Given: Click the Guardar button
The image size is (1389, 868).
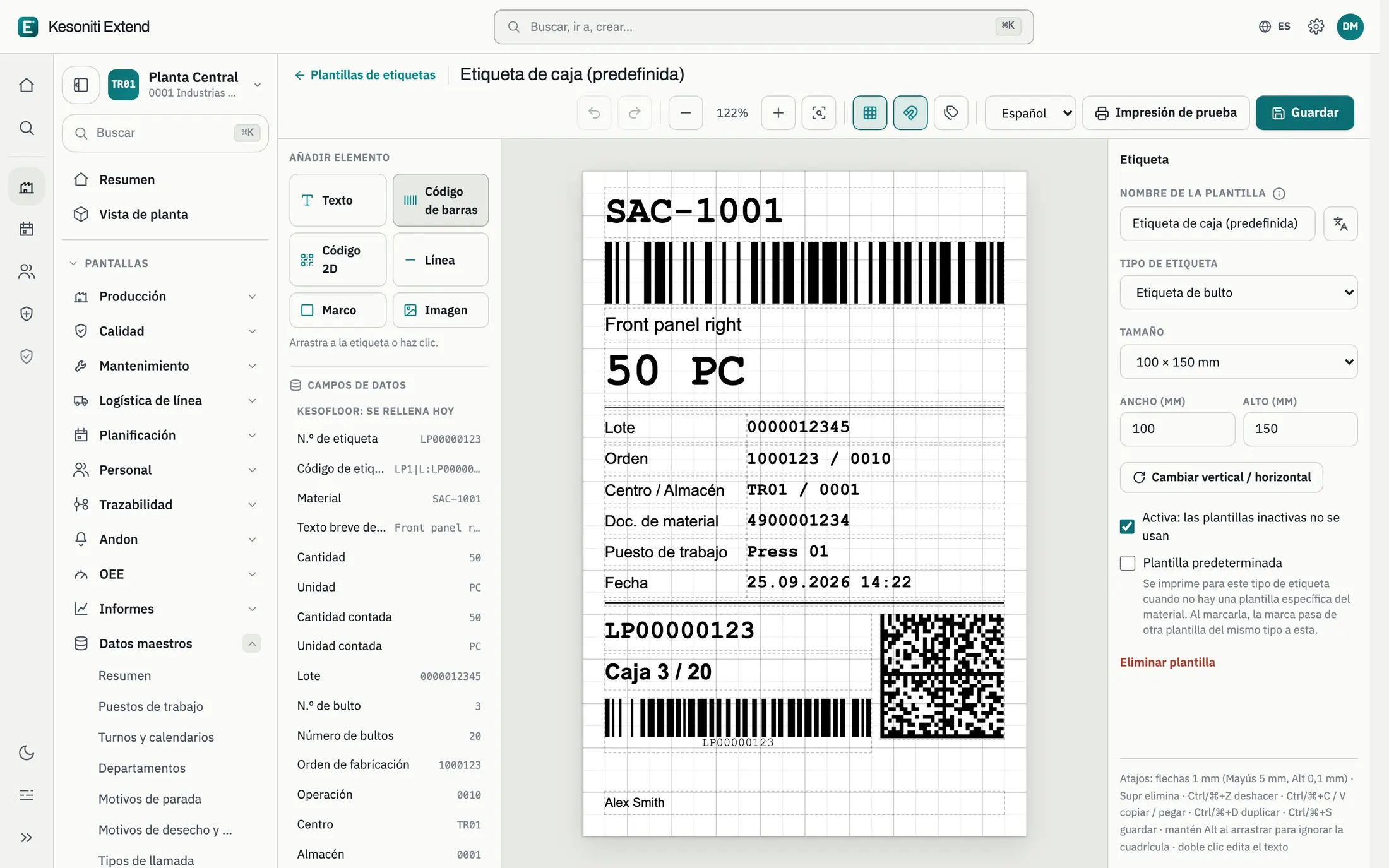Looking at the screenshot, I should [1304, 113].
